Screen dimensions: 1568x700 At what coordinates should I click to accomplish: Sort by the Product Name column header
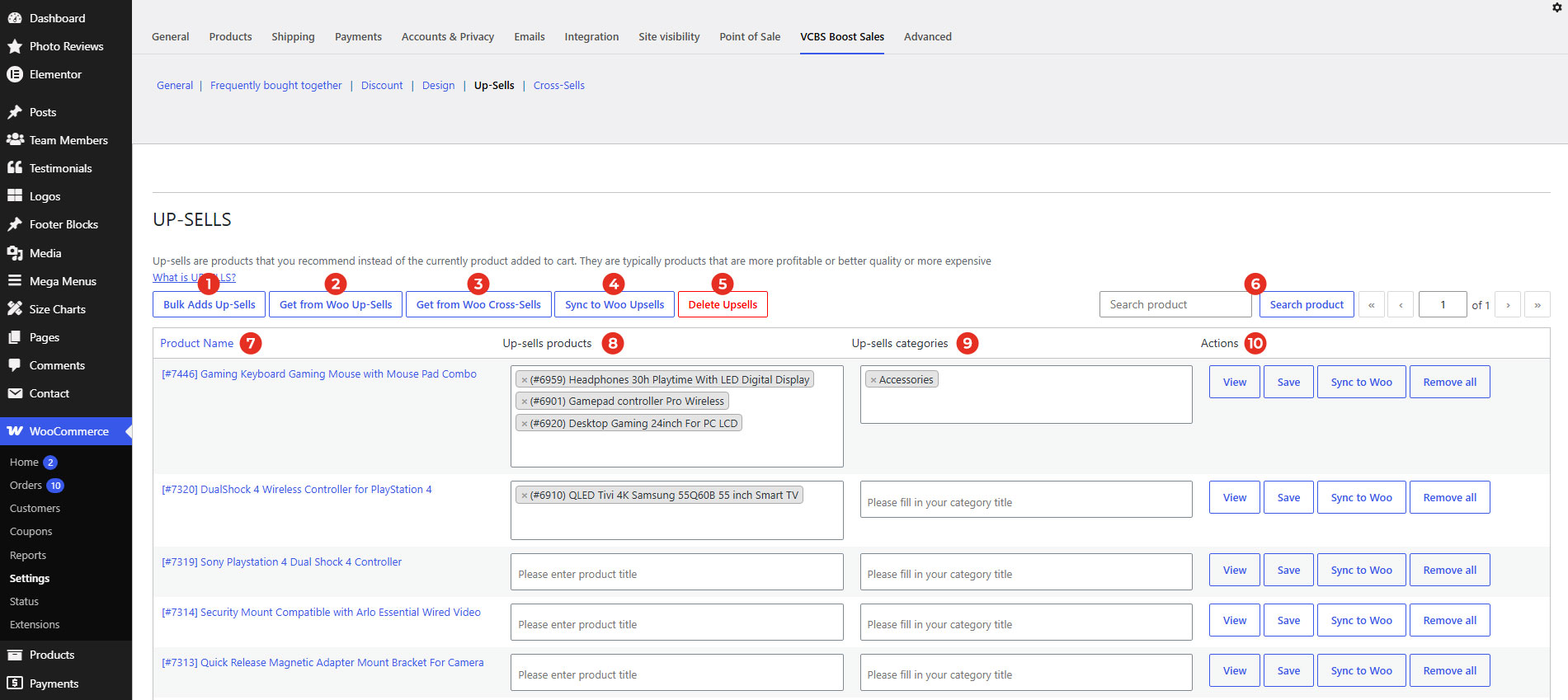(x=196, y=344)
